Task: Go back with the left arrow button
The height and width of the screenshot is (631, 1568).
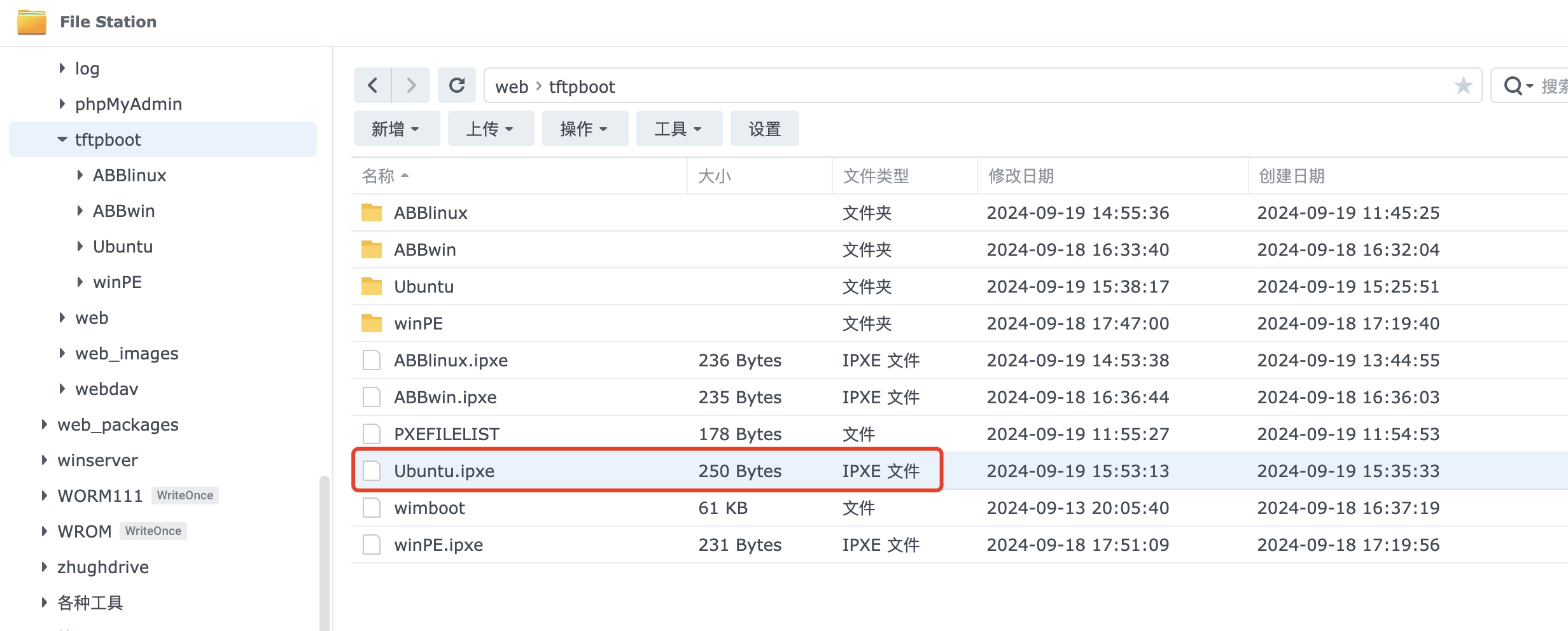Action: click(x=373, y=85)
